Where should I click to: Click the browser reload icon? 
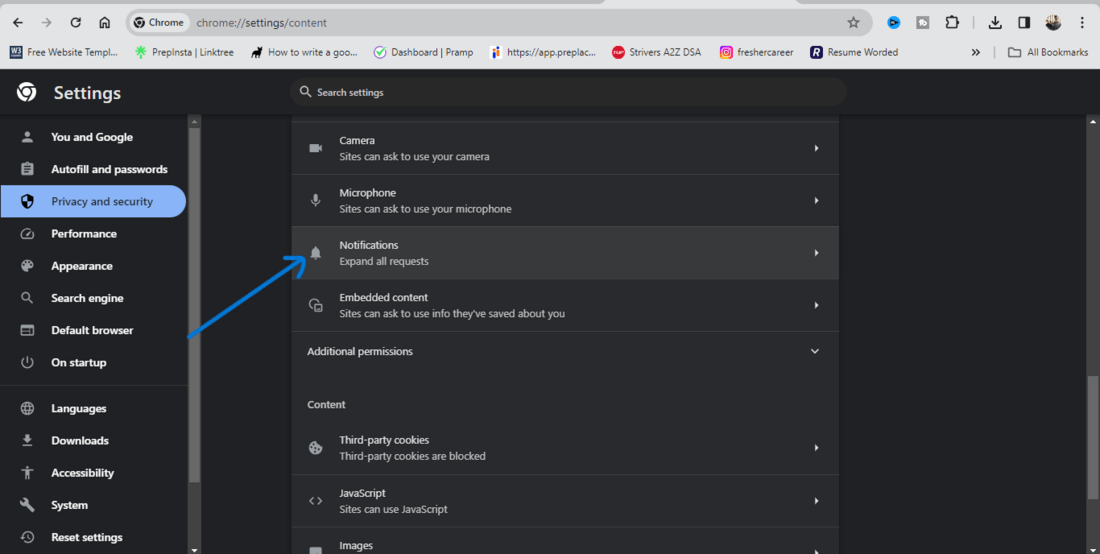click(x=76, y=22)
